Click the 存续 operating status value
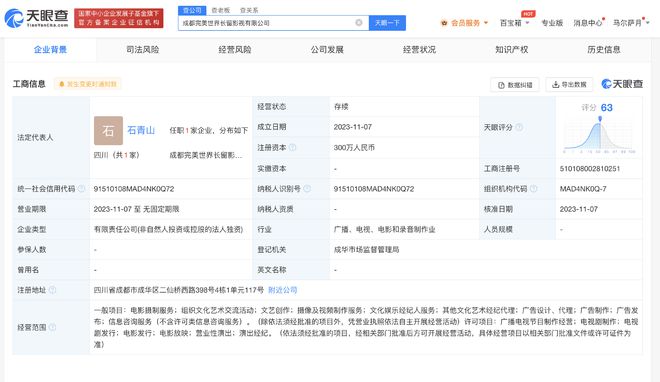This screenshot has width=660, height=382. coord(341,107)
